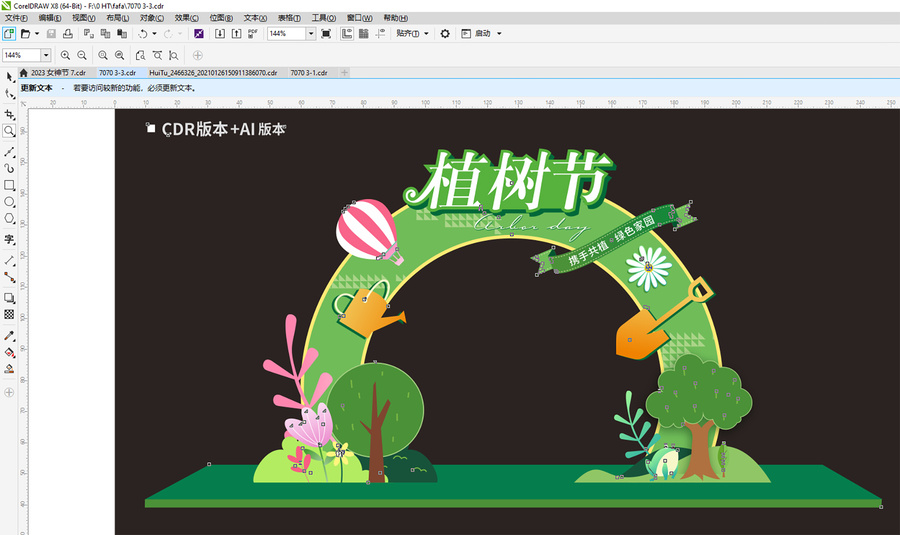Image resolution: width=900 pixels, height=535 pixels.
Task: Select the Pick tool arrow
Action: click(9, 77)
